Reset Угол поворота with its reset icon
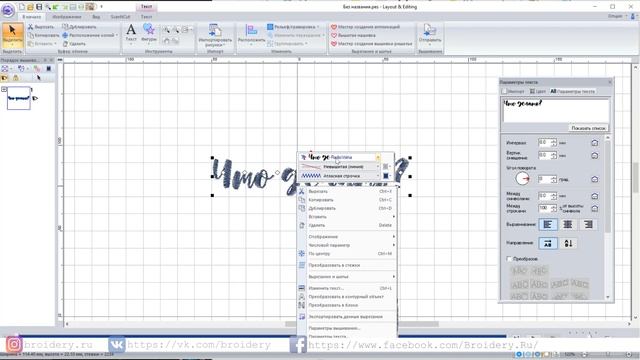The width and height of the screenshot is (640, 360). click(595, 179)
